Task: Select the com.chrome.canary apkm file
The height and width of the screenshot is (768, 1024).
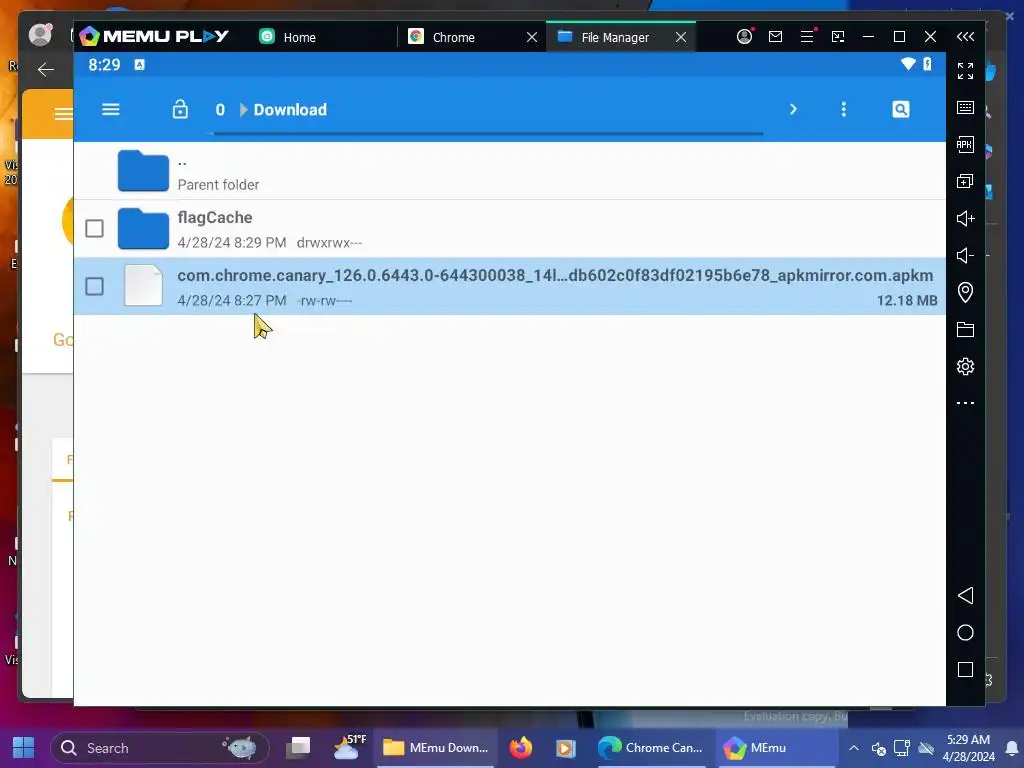Action: point(509,286)
